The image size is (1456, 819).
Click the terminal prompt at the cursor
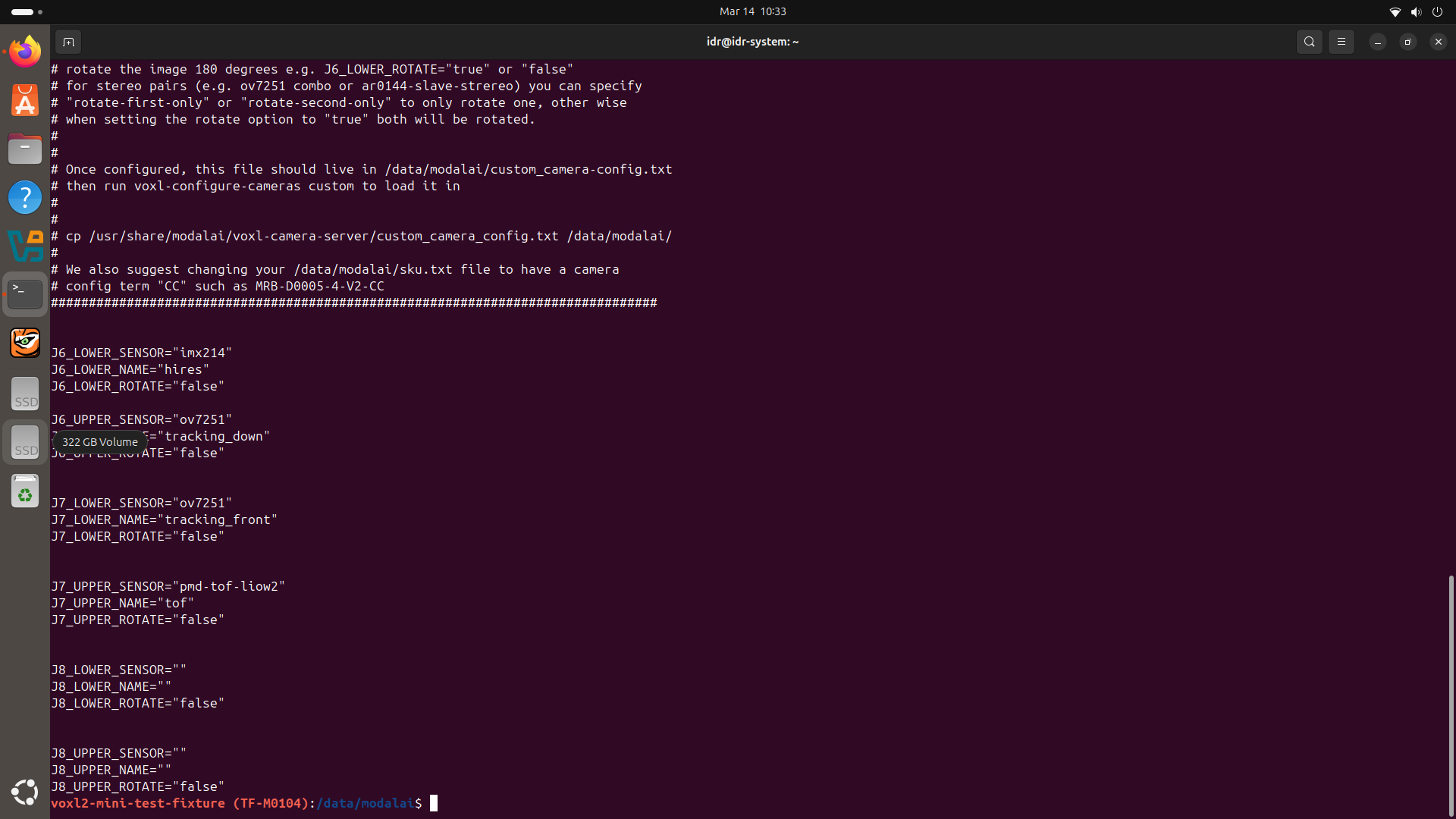click(x=433, y=803)
